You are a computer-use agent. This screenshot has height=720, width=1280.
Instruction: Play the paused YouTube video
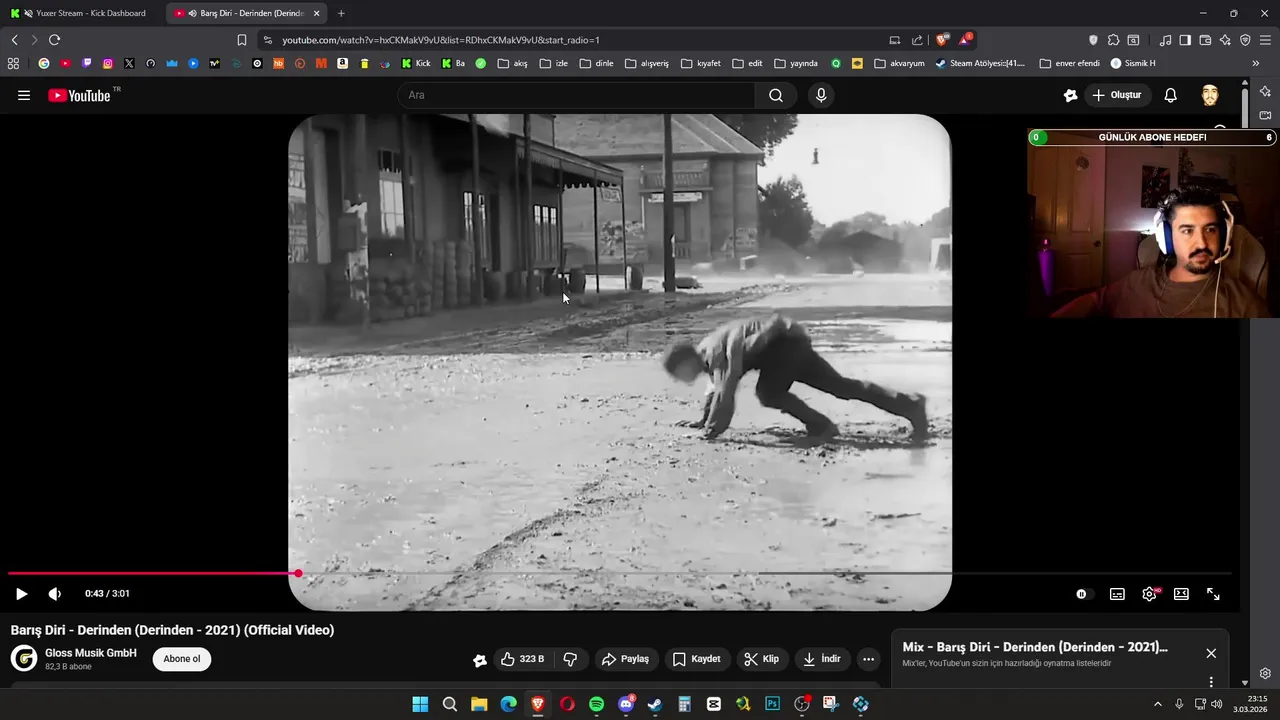pos(21,594)
